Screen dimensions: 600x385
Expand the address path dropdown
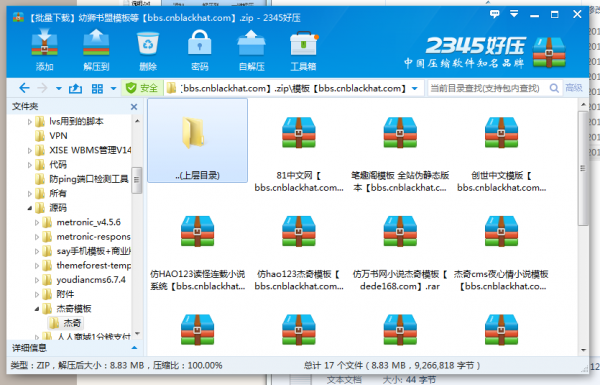(415, 89)
